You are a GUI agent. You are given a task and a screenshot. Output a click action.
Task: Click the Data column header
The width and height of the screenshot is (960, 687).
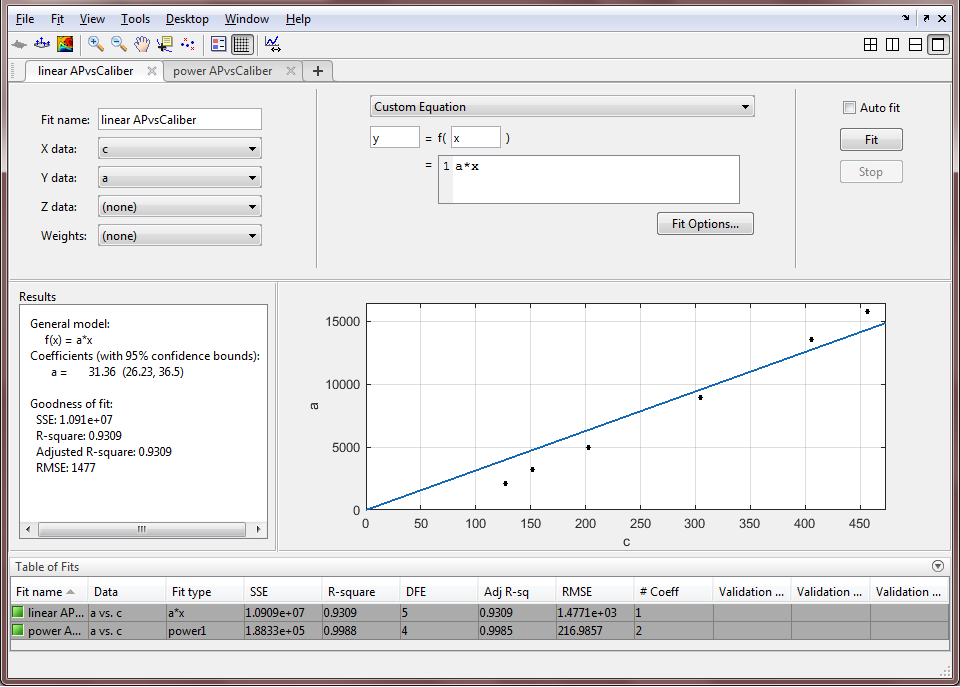tap(126, 591)
